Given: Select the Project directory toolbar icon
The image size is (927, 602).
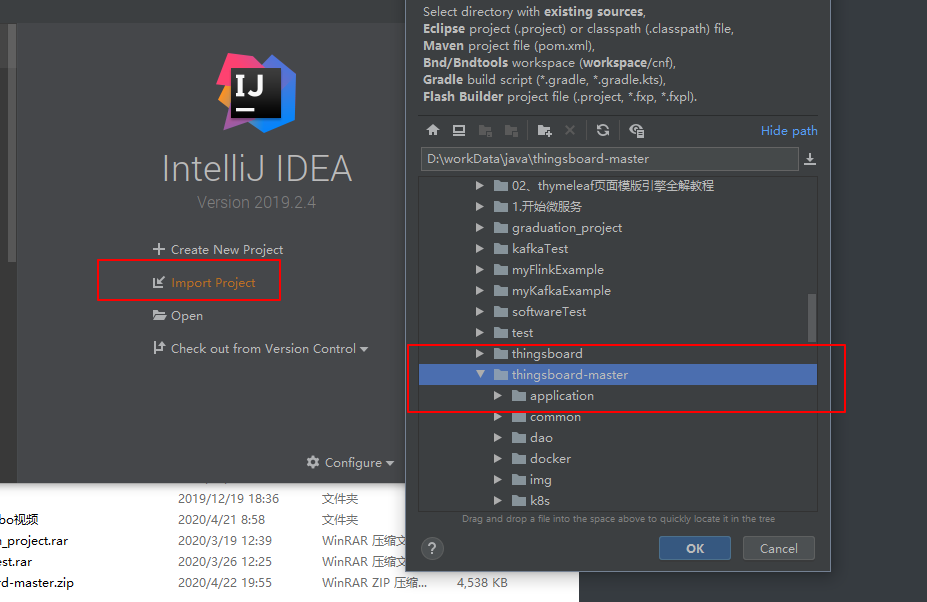Looking at the screenshot, I should pos(485,130).
